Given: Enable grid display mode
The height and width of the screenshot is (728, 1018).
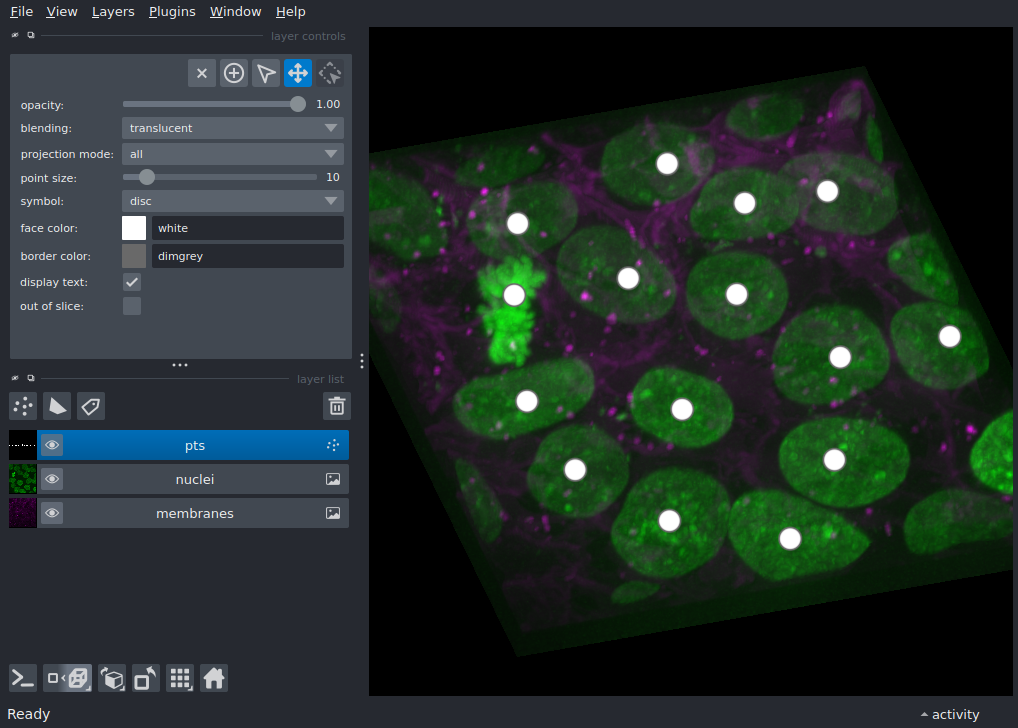Looking at the screenshot, I should pyautogui.click(x=180, y=678).
